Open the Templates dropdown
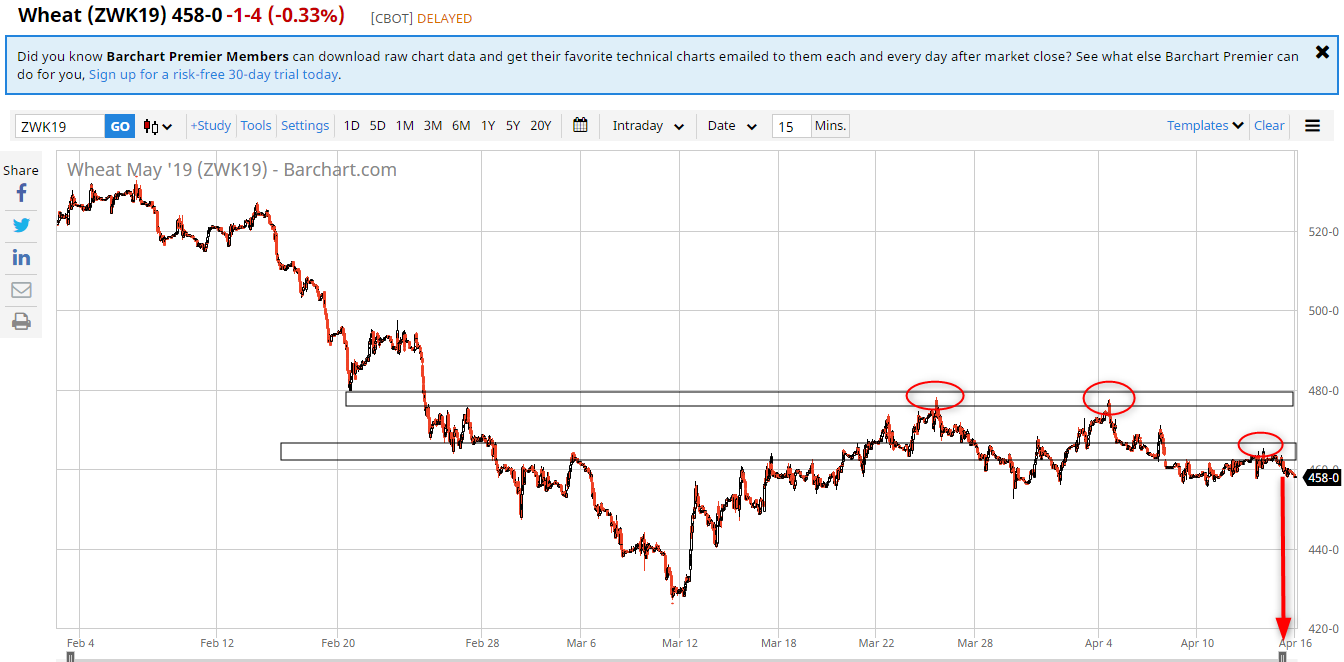 [1205, 126]
